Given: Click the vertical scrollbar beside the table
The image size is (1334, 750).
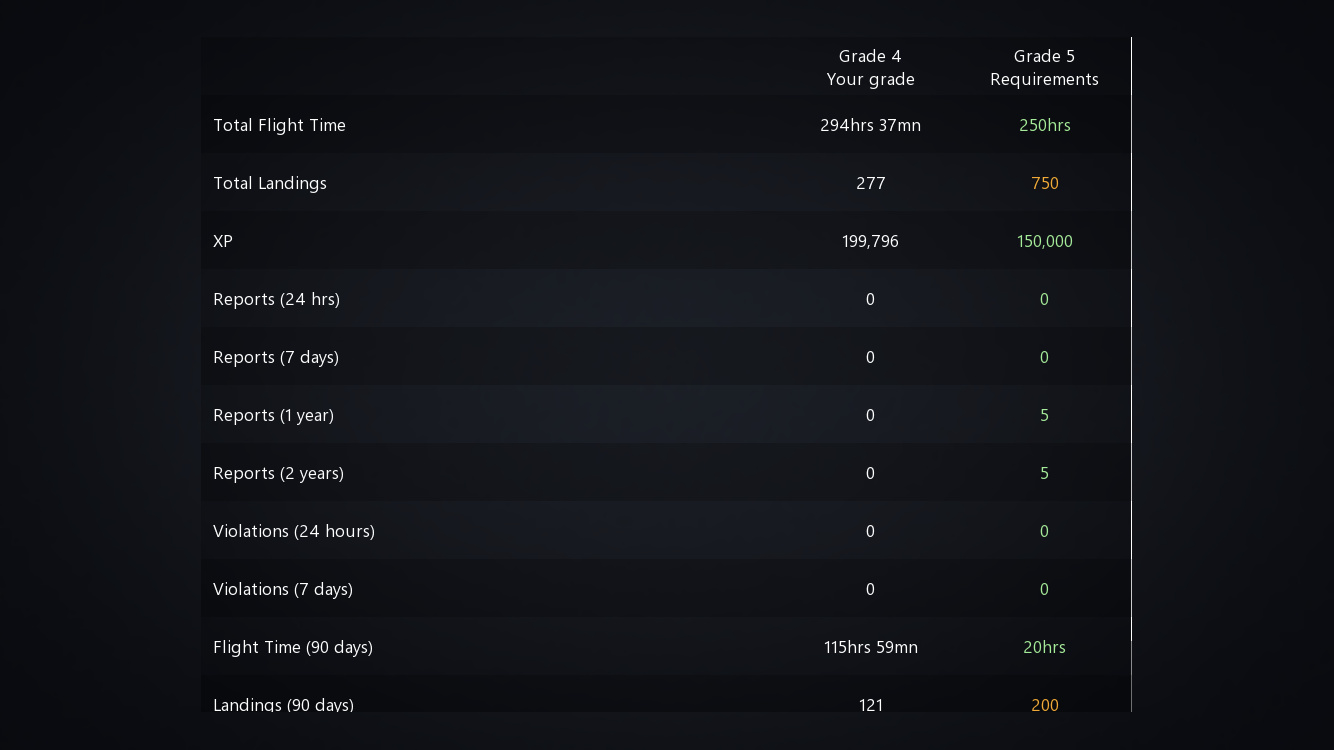Looking at the screenshot, I should [1131, 340].
